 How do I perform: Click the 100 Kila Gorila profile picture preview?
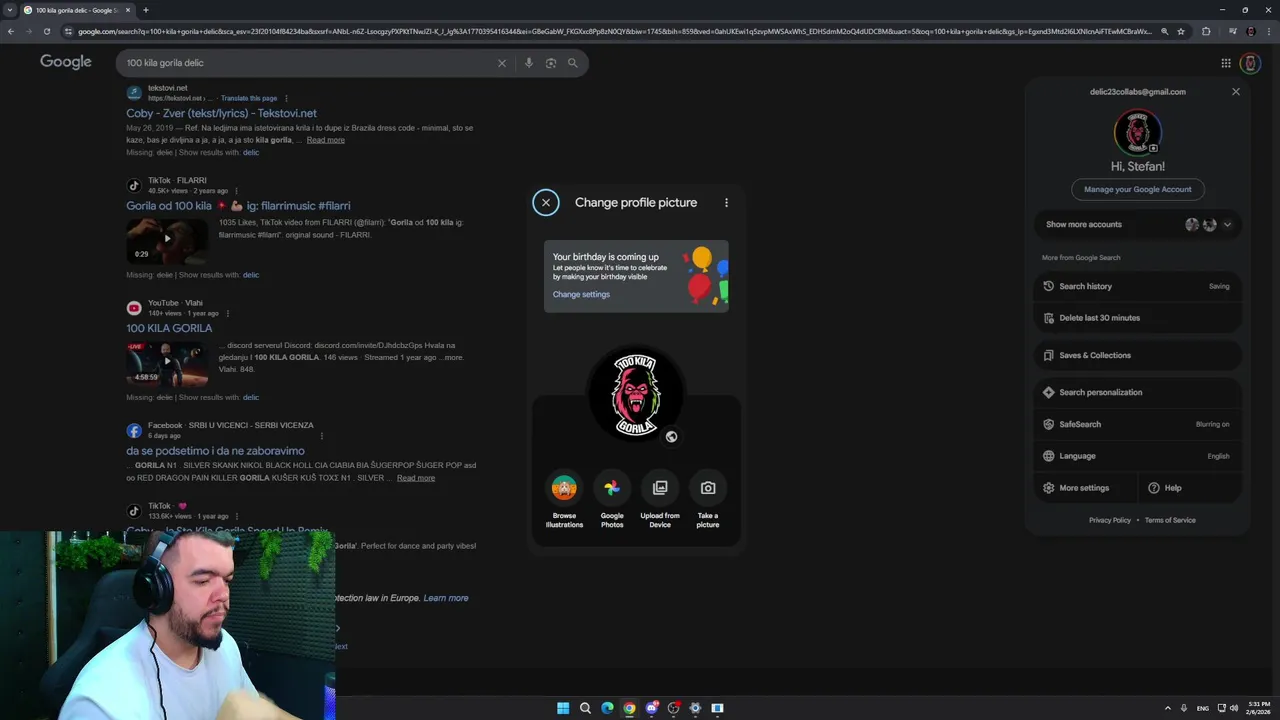(636, 394)
